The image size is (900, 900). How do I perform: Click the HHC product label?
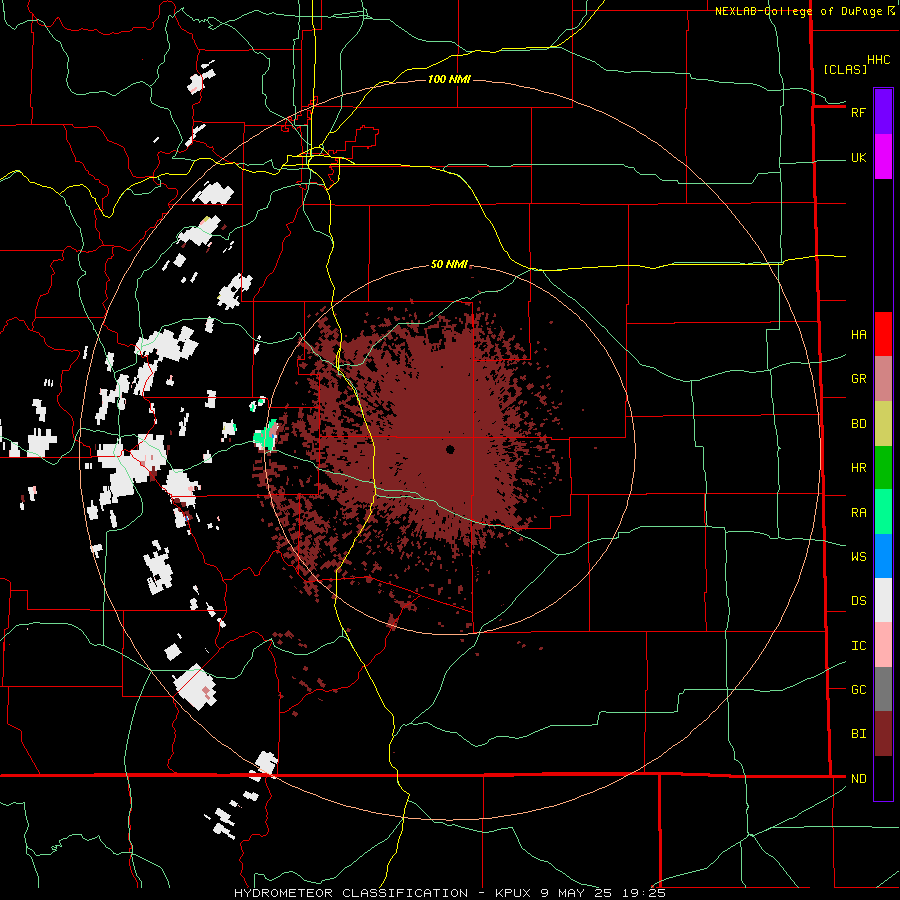(878, 60)
